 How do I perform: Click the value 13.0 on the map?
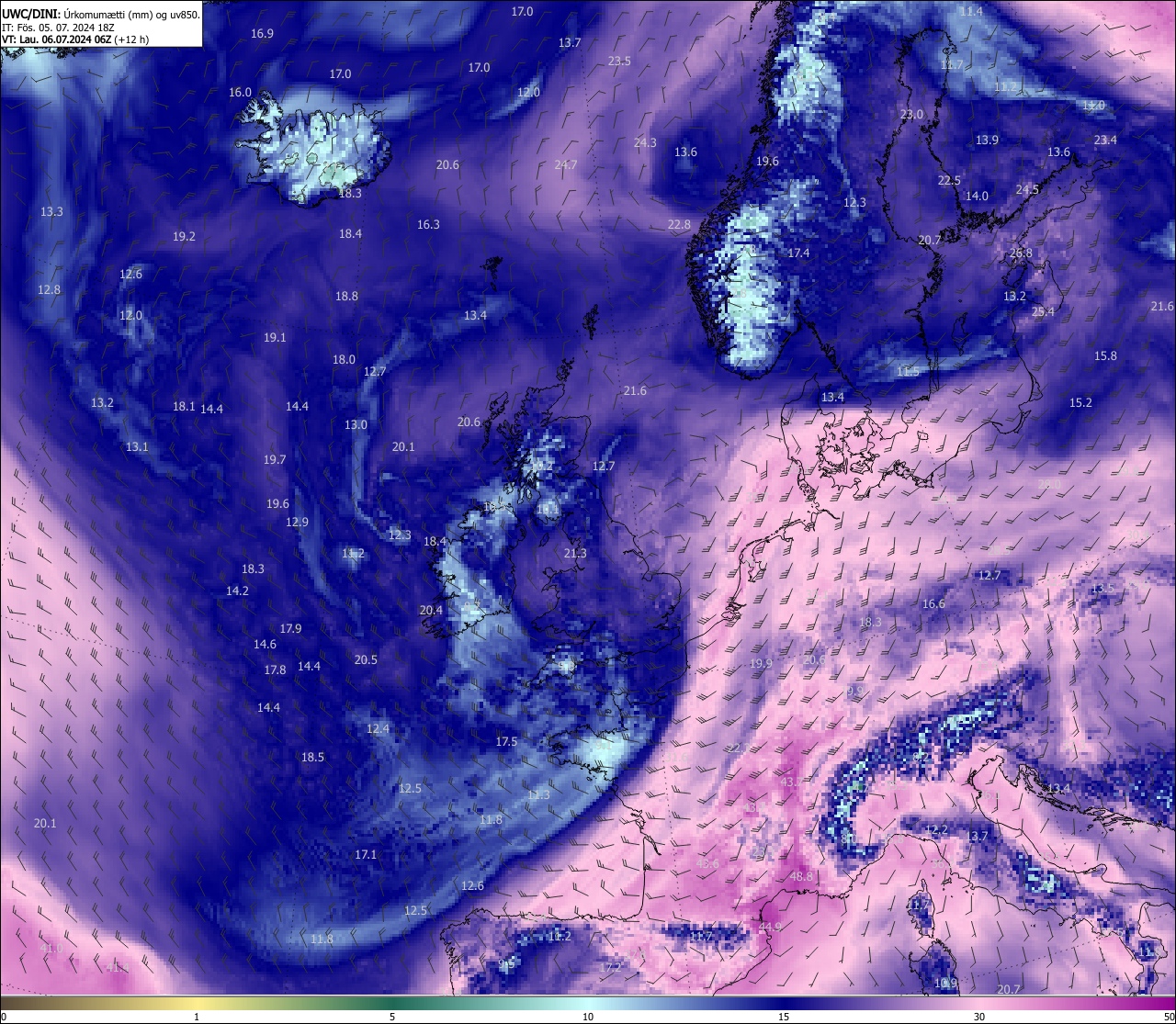356,424
